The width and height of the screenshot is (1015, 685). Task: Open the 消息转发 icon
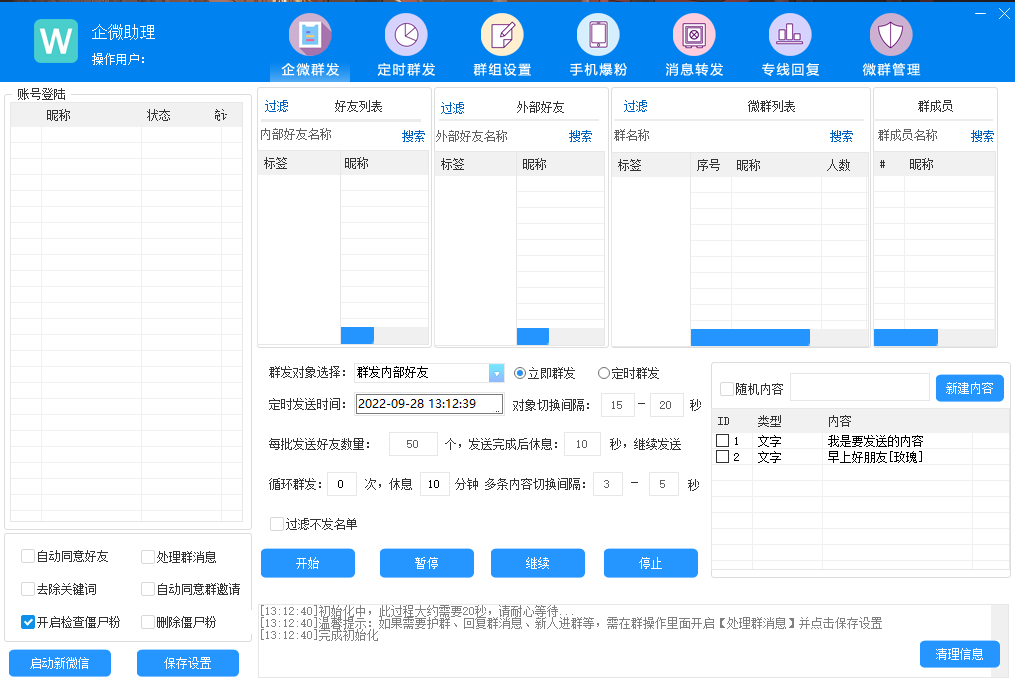tap(694, 36)
